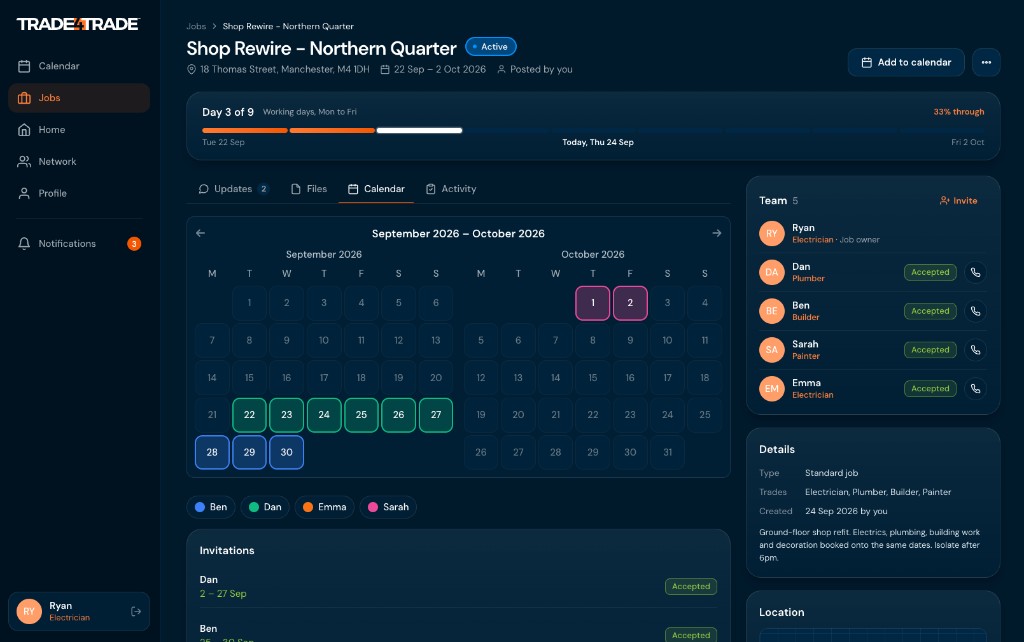Click the Standard job type value
The image size is (1024, 642).
click(x=831, y=473)
